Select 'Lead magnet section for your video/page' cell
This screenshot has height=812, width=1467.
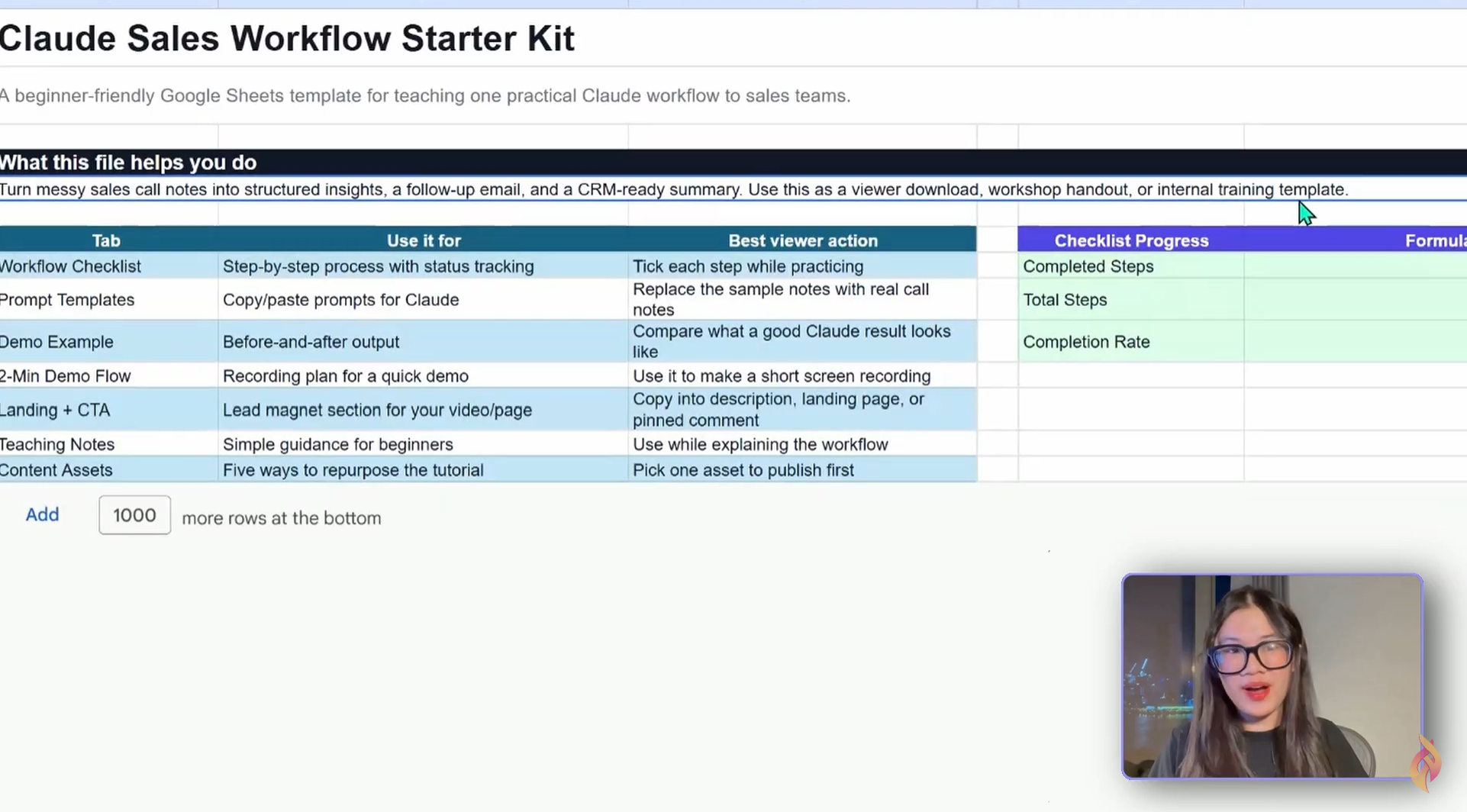[424, 410]
